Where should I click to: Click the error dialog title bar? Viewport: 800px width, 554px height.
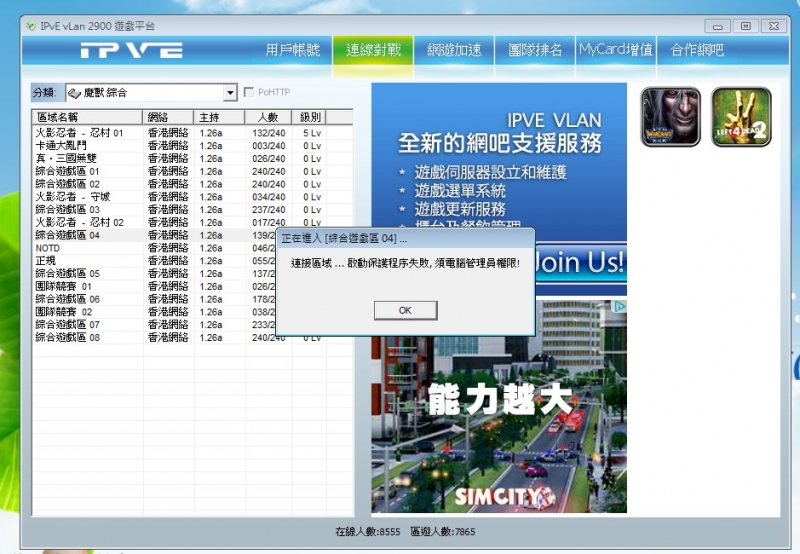point(406,238)
